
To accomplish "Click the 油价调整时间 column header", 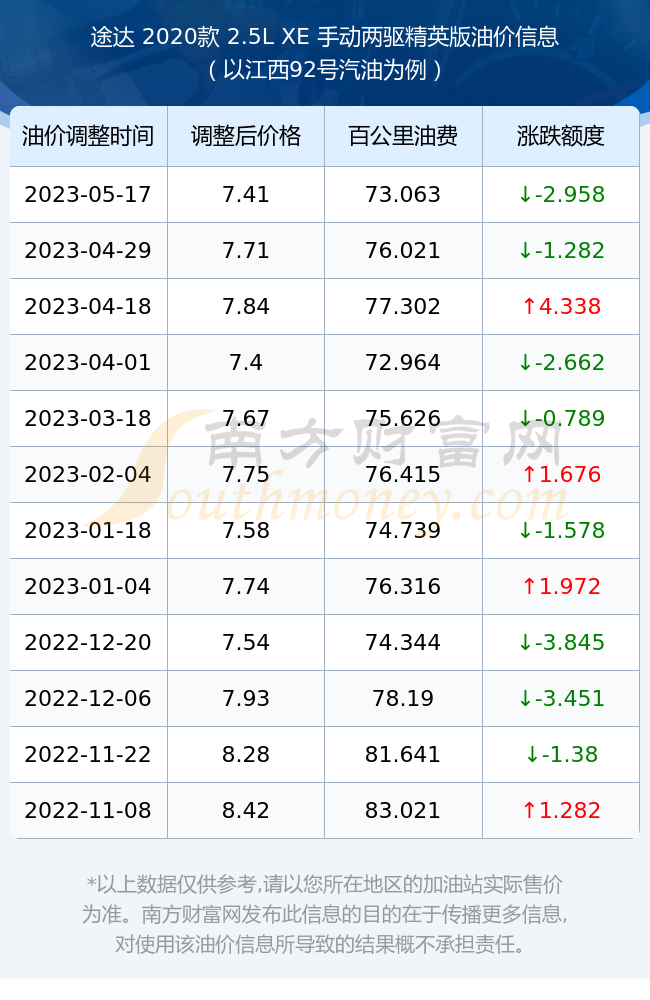I will (x=88, y=136).
